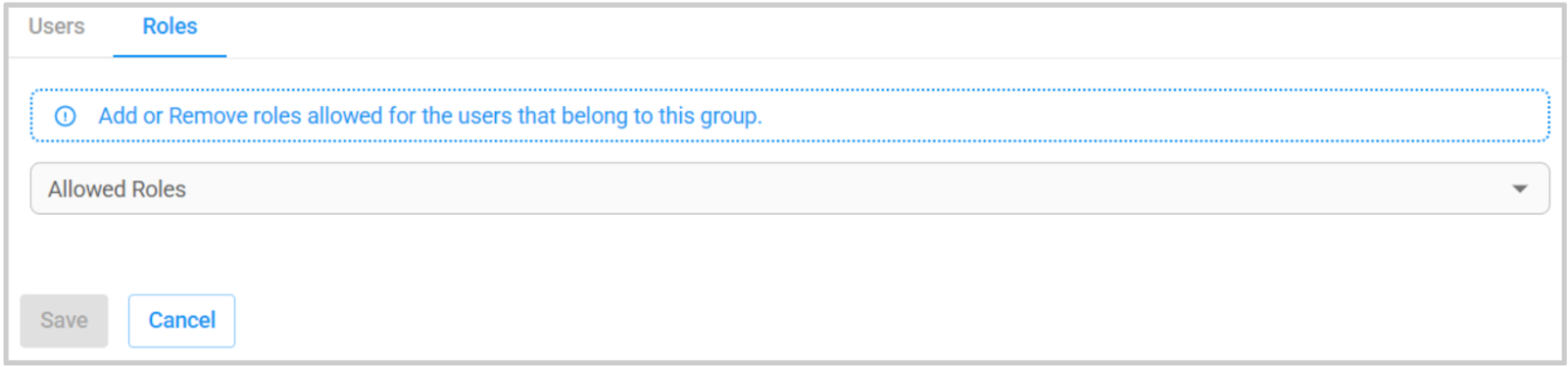Click the Add or Remove roles info message

point(429,116)
